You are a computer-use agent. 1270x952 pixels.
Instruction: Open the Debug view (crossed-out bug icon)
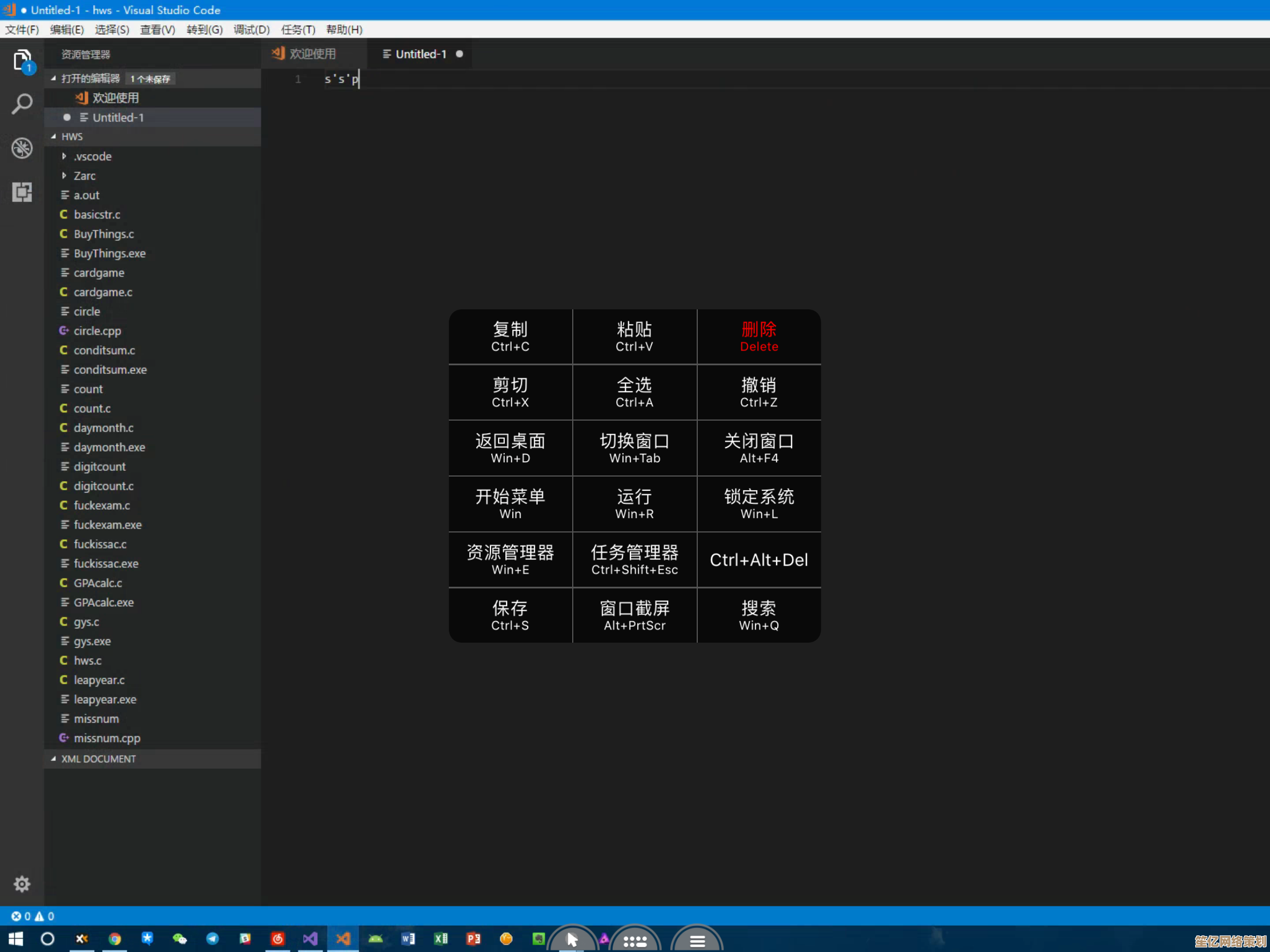point(22,148)
